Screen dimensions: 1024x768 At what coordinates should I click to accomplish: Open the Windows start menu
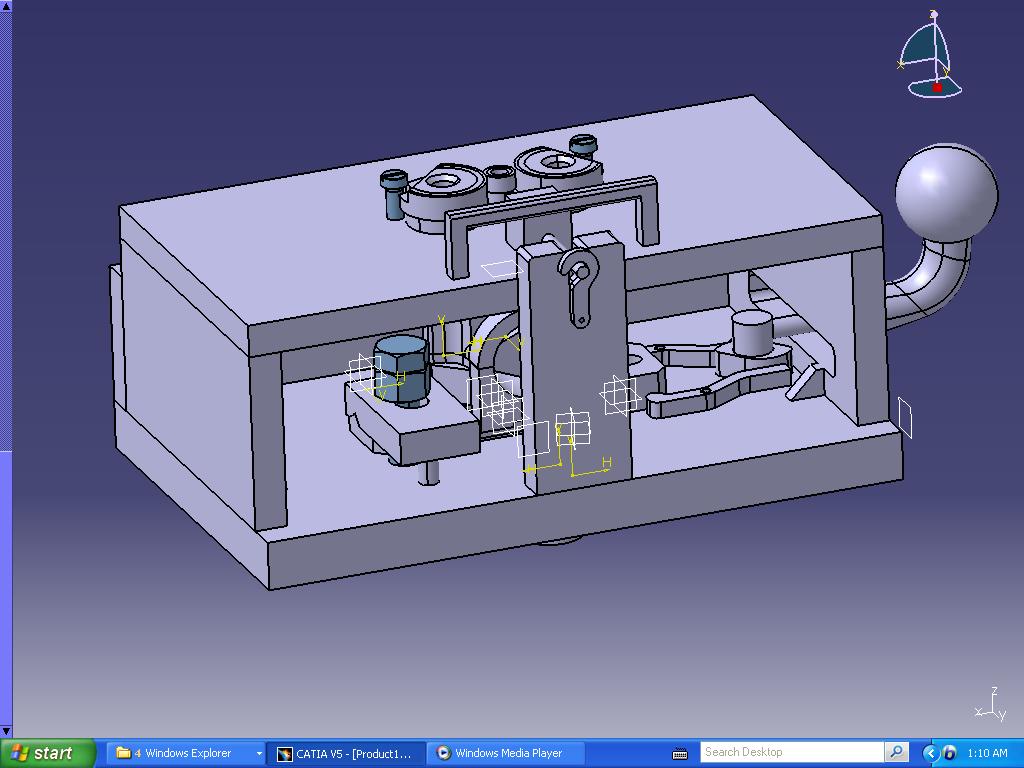[47, 753]
